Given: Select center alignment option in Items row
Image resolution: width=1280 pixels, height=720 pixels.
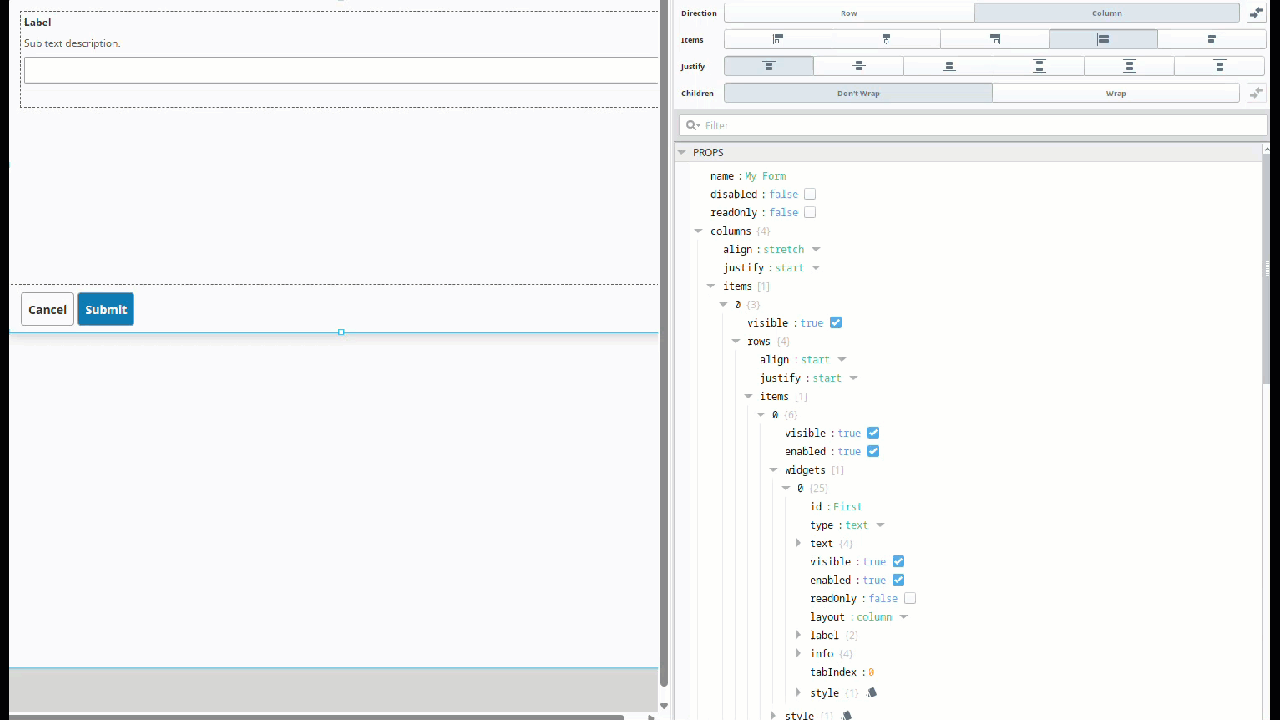Looking at the screenshot, I should point(886,39).
